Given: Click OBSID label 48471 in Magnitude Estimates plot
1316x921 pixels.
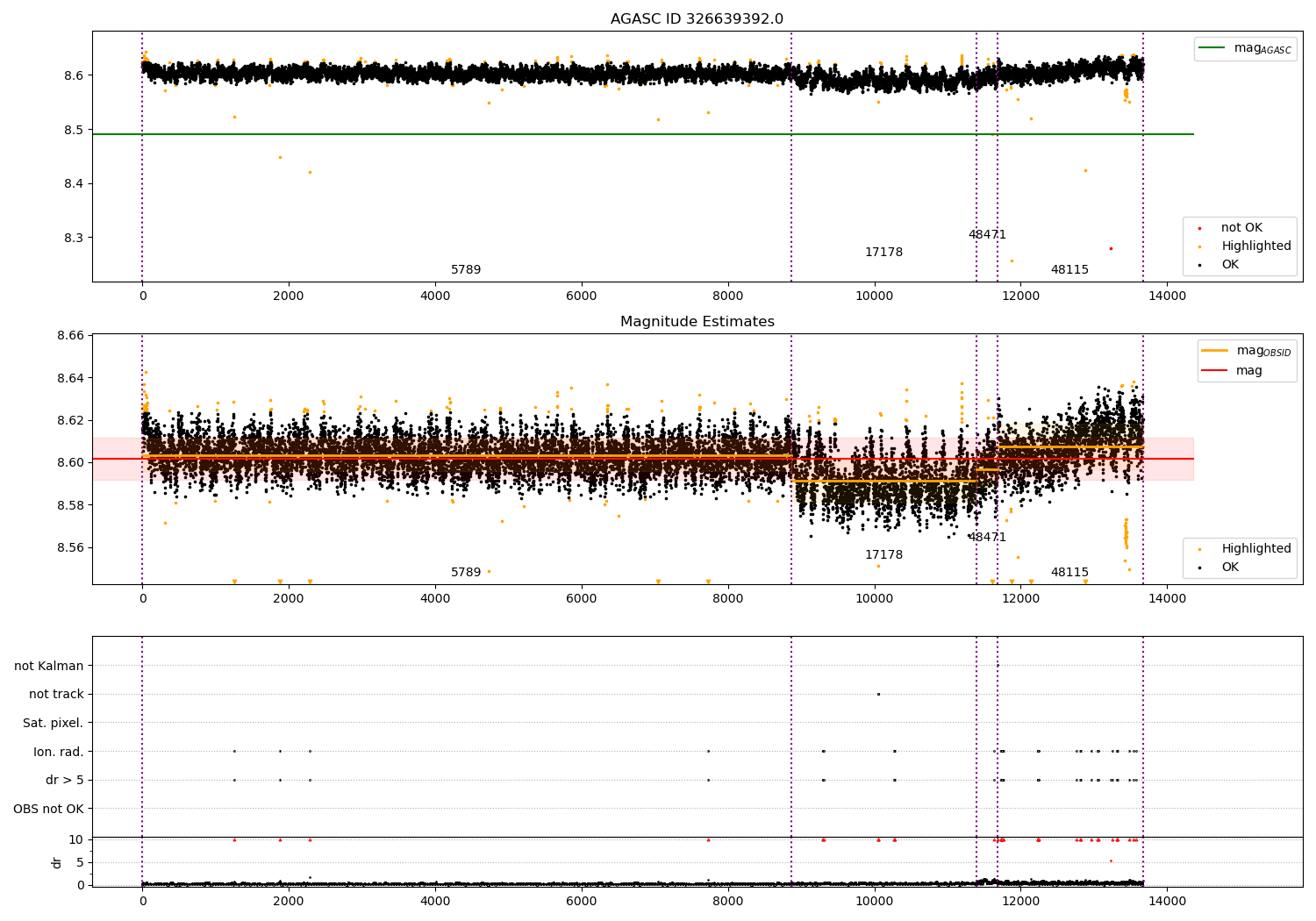Looking at the screenshot, I should [x=987, y=538].
